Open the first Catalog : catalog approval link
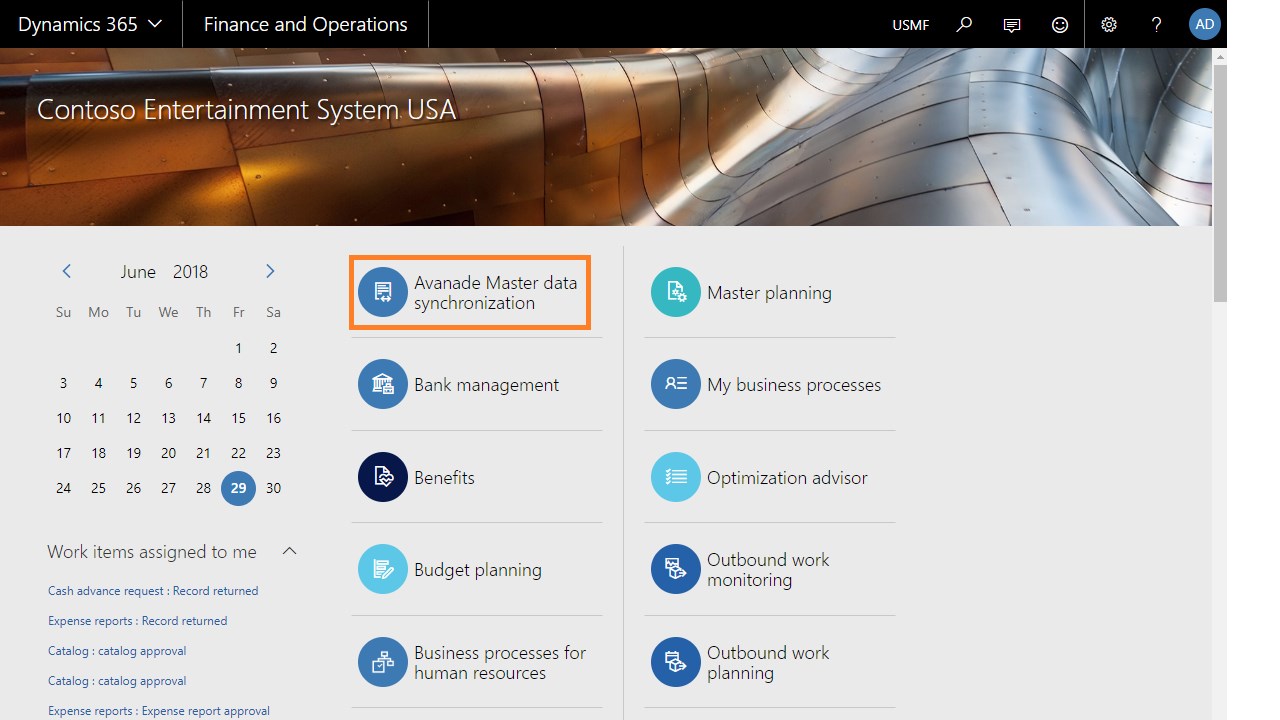The image size is (1280, 720). pos(117,651)
